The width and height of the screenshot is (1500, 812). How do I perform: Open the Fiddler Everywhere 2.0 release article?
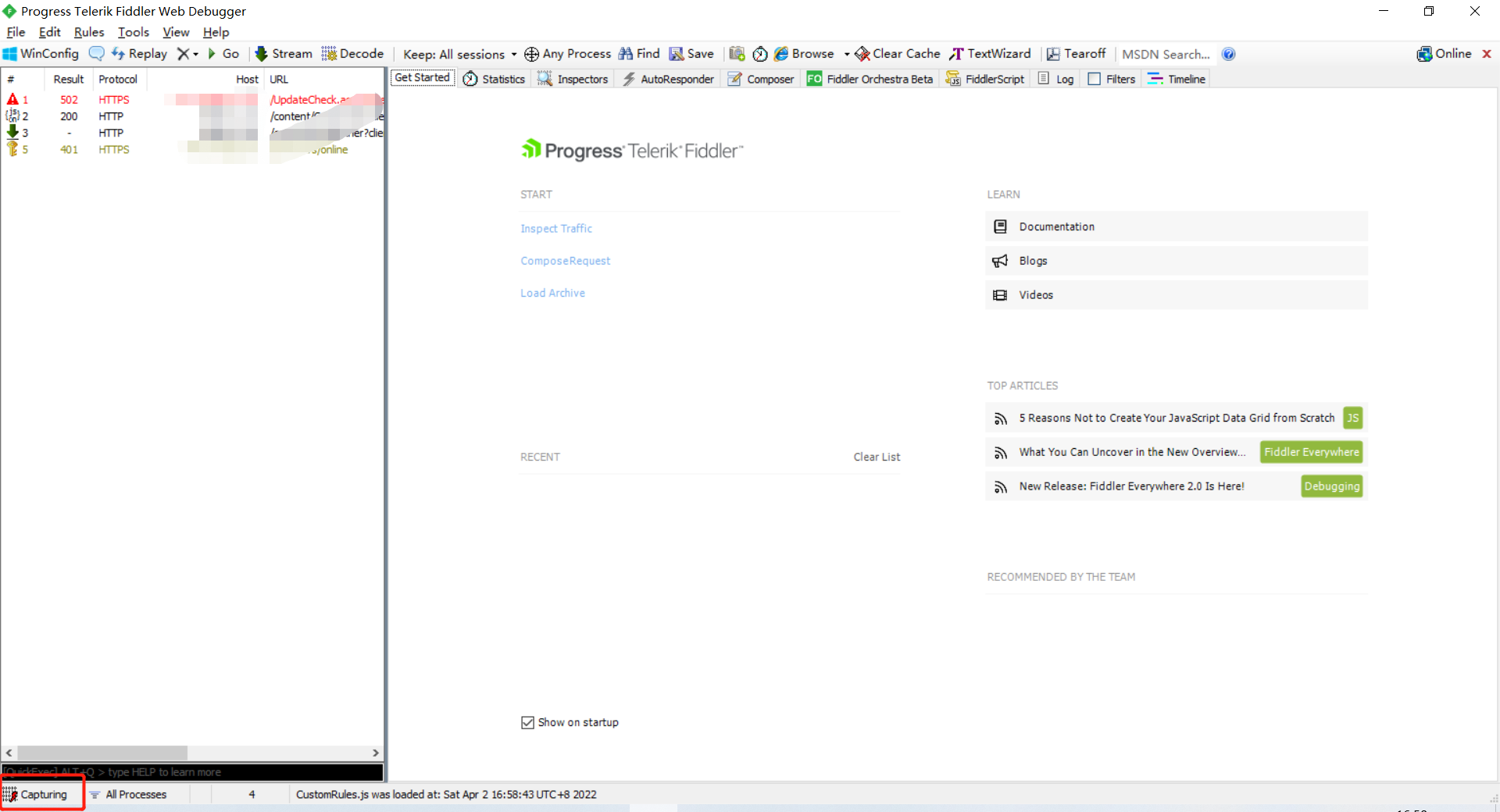(x=1131, y=486)
